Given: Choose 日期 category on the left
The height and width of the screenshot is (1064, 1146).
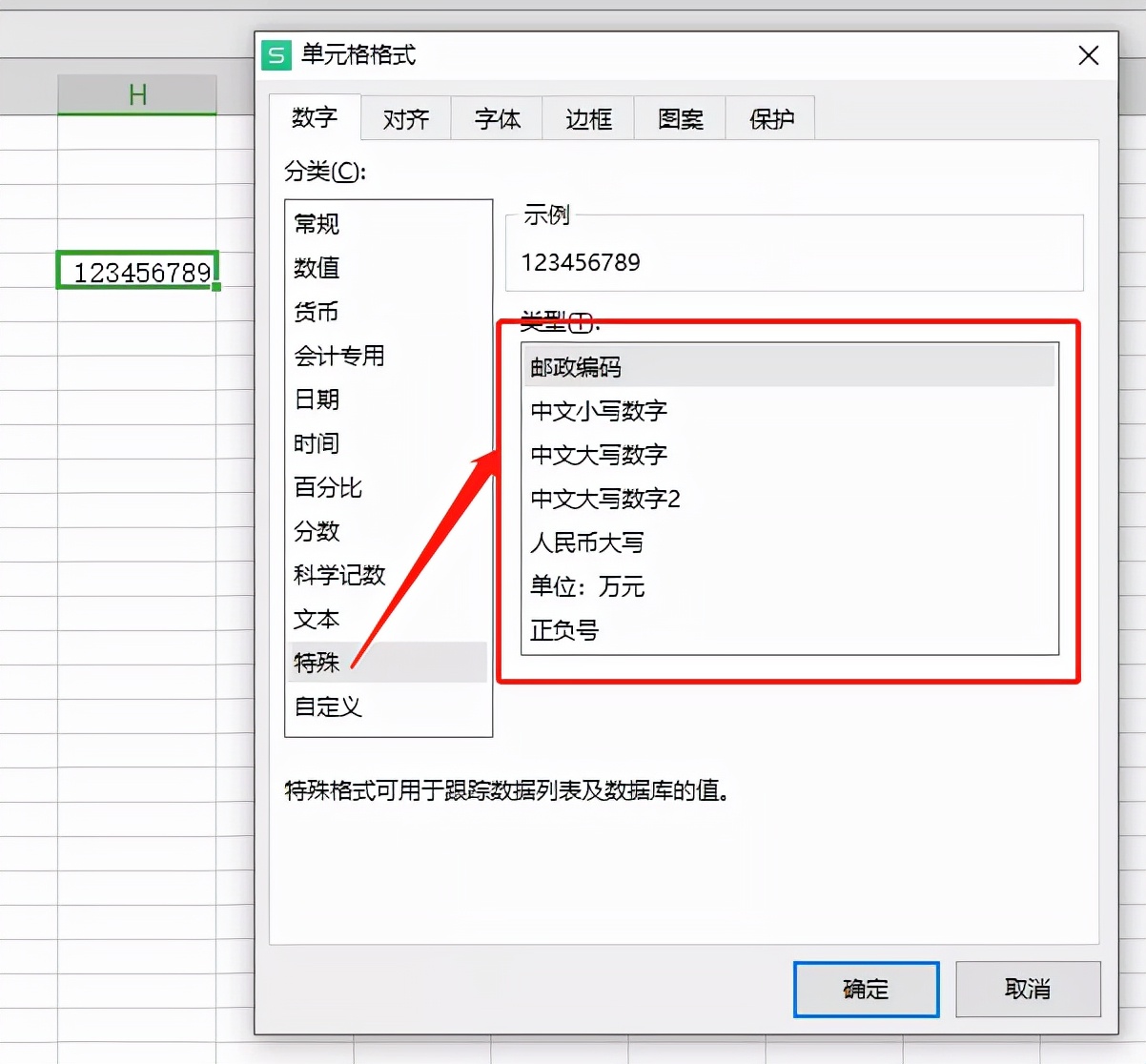Looking at the screenshot, I should [x=317, y=400].
